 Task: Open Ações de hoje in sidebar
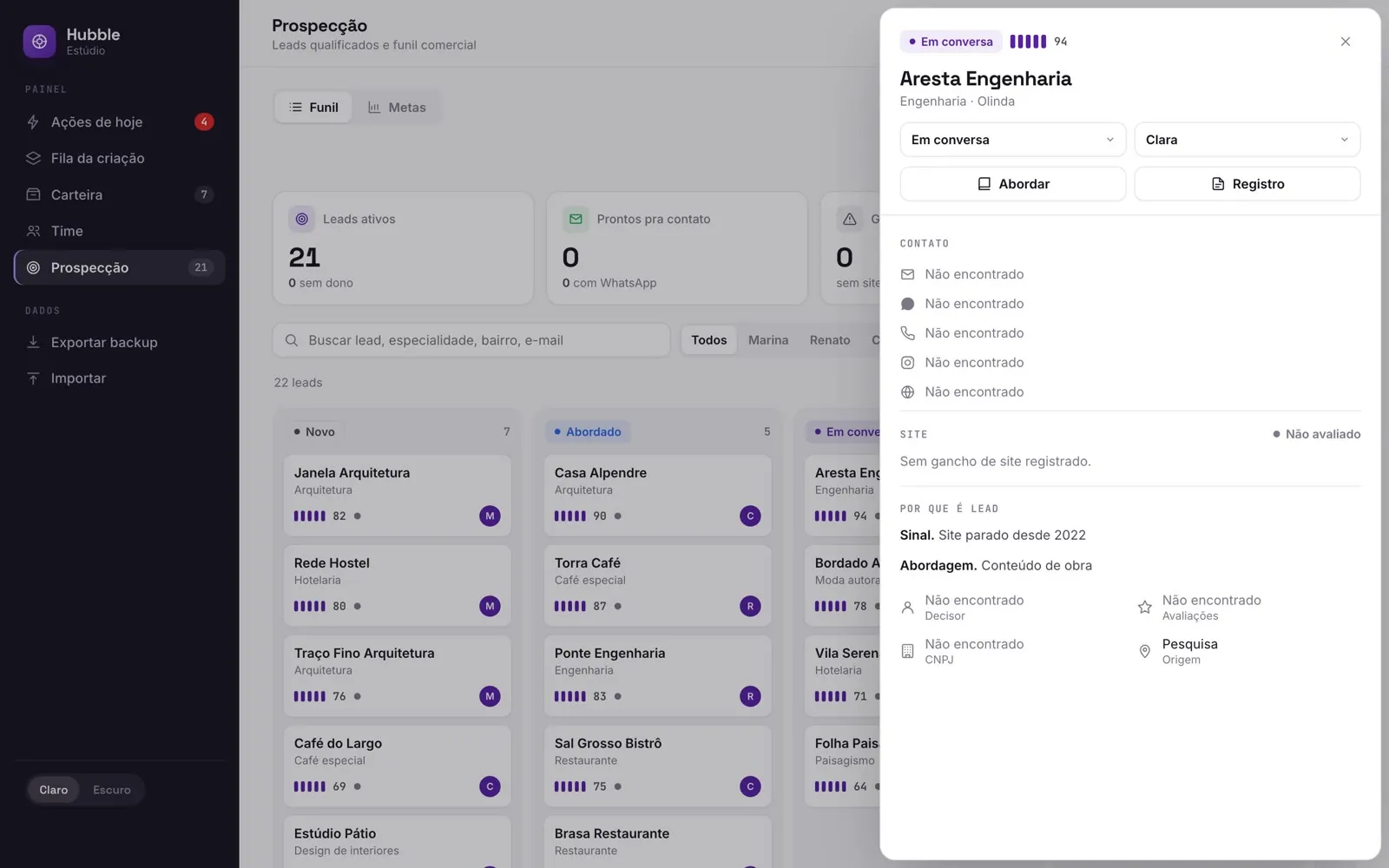point(120,122)
